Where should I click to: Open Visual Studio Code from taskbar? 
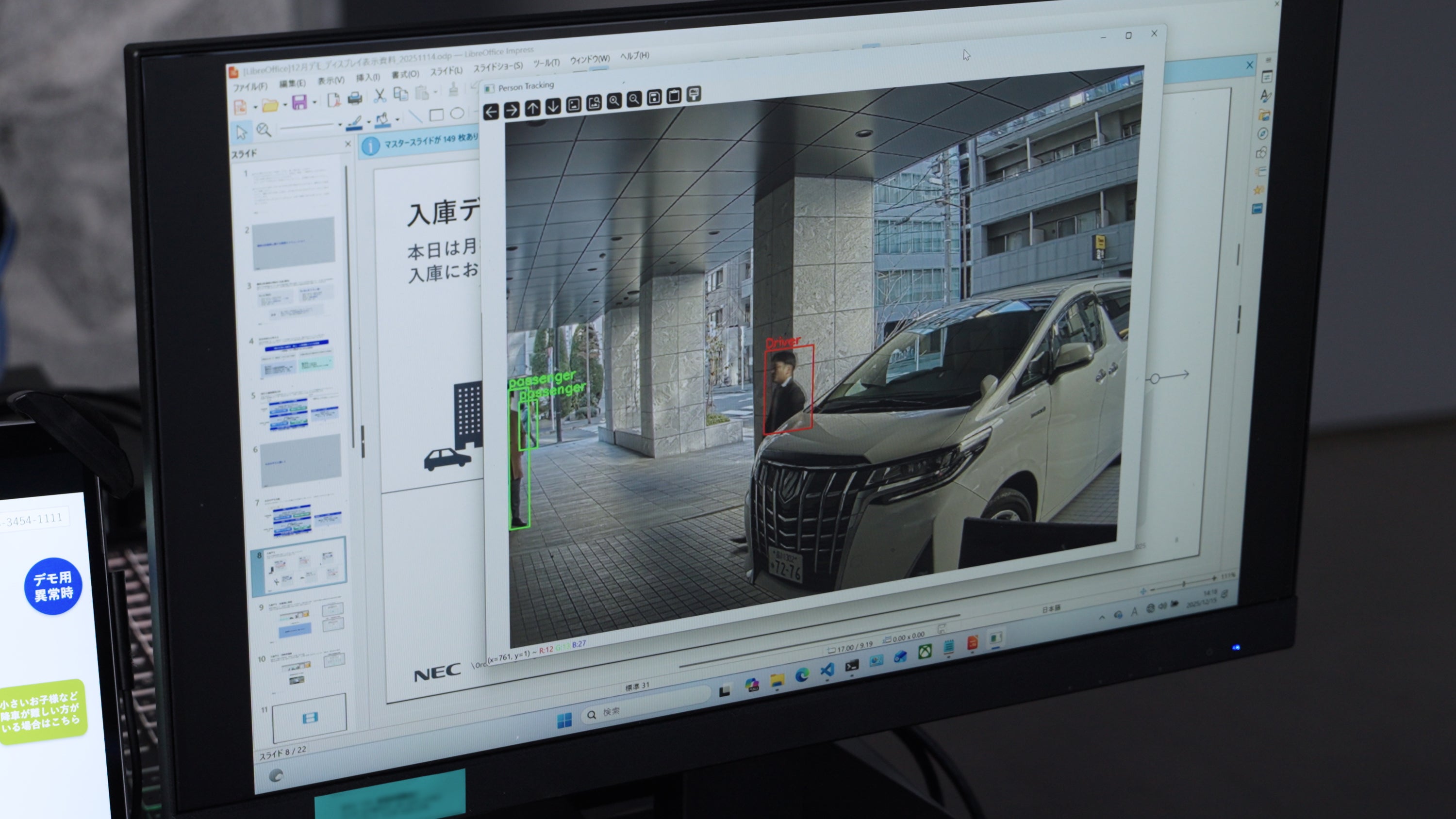(827, 671)
